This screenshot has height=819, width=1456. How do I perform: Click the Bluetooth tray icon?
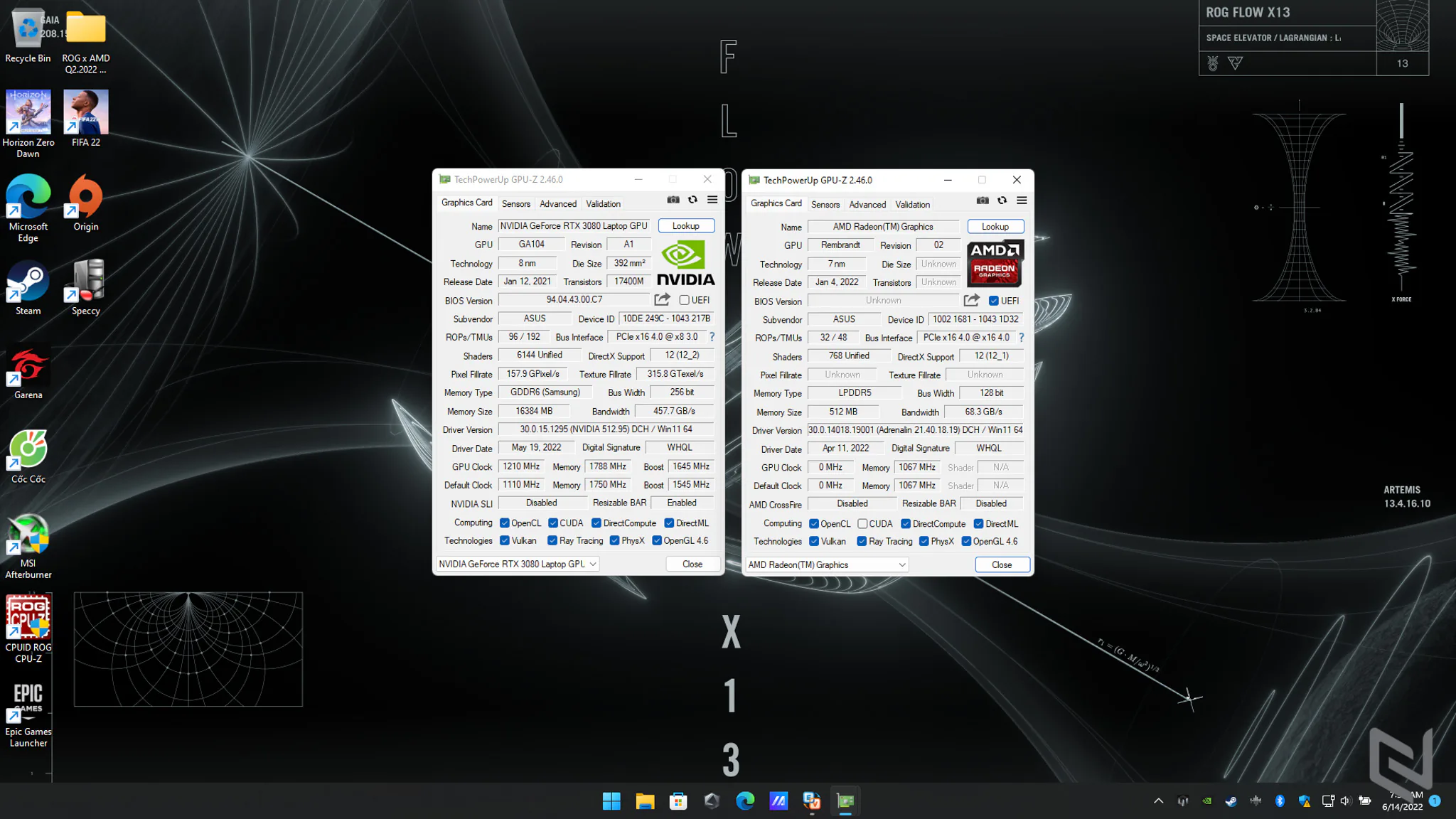[x=1280, y=801]
